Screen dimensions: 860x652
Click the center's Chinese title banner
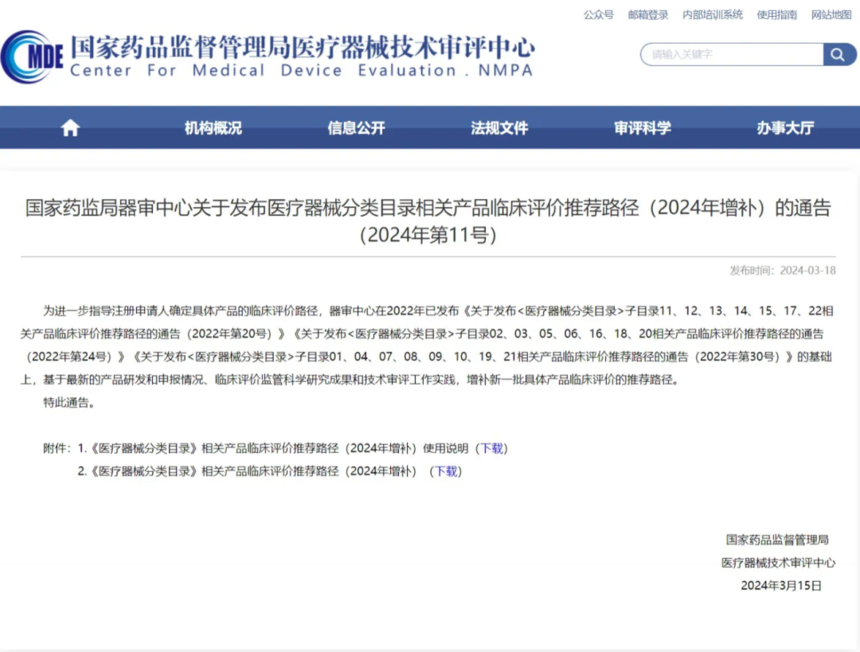coord(302,47)
